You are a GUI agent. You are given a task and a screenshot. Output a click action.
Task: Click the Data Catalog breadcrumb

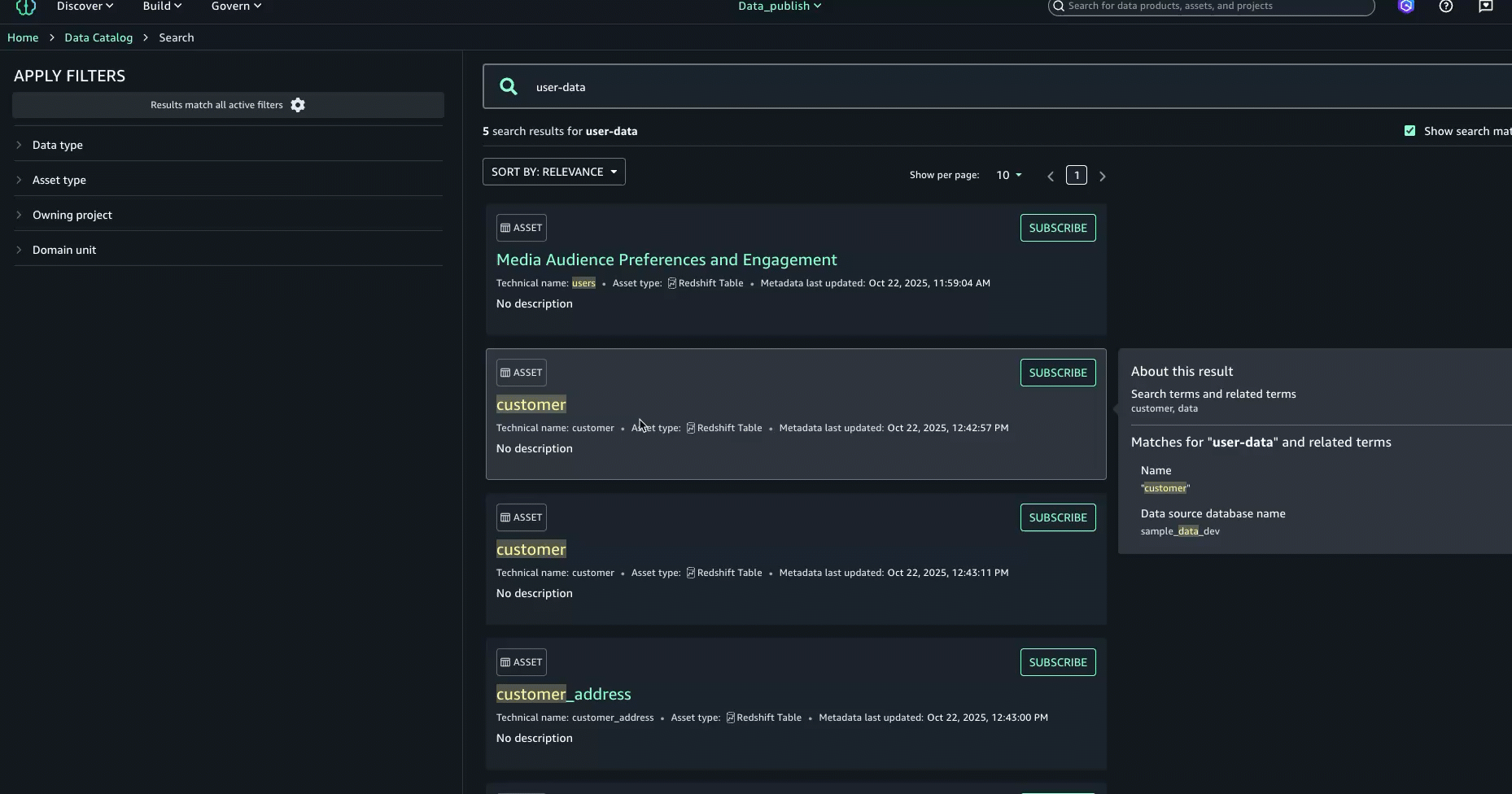pos(98,37)
